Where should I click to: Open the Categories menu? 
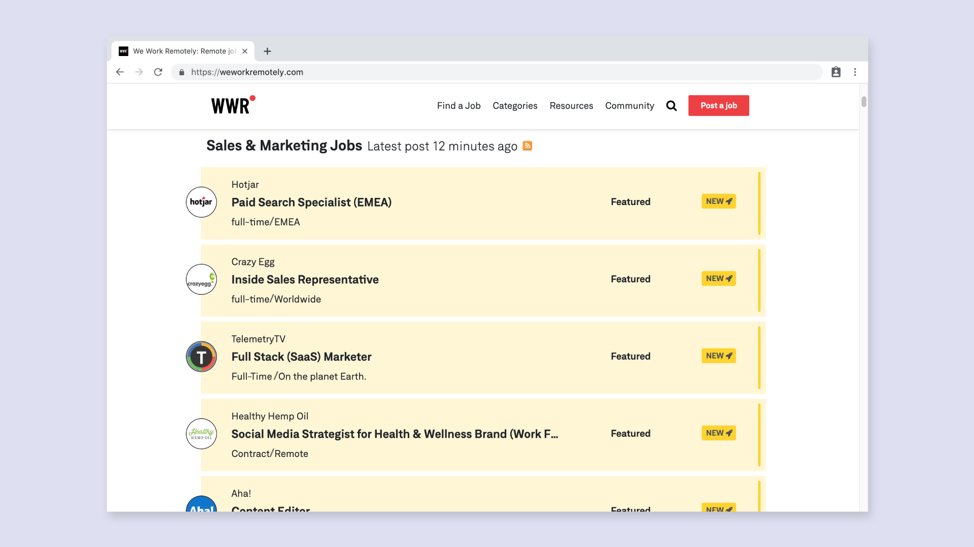click(x=515, y=106)
